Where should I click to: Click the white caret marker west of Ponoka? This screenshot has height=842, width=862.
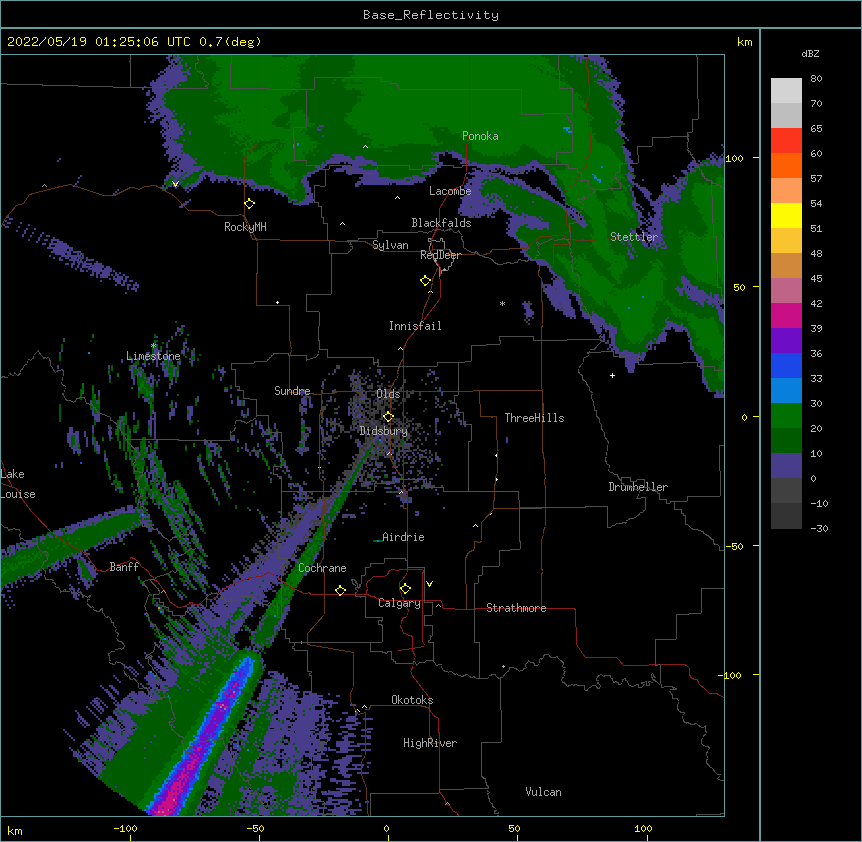click(x=366, y=147)
